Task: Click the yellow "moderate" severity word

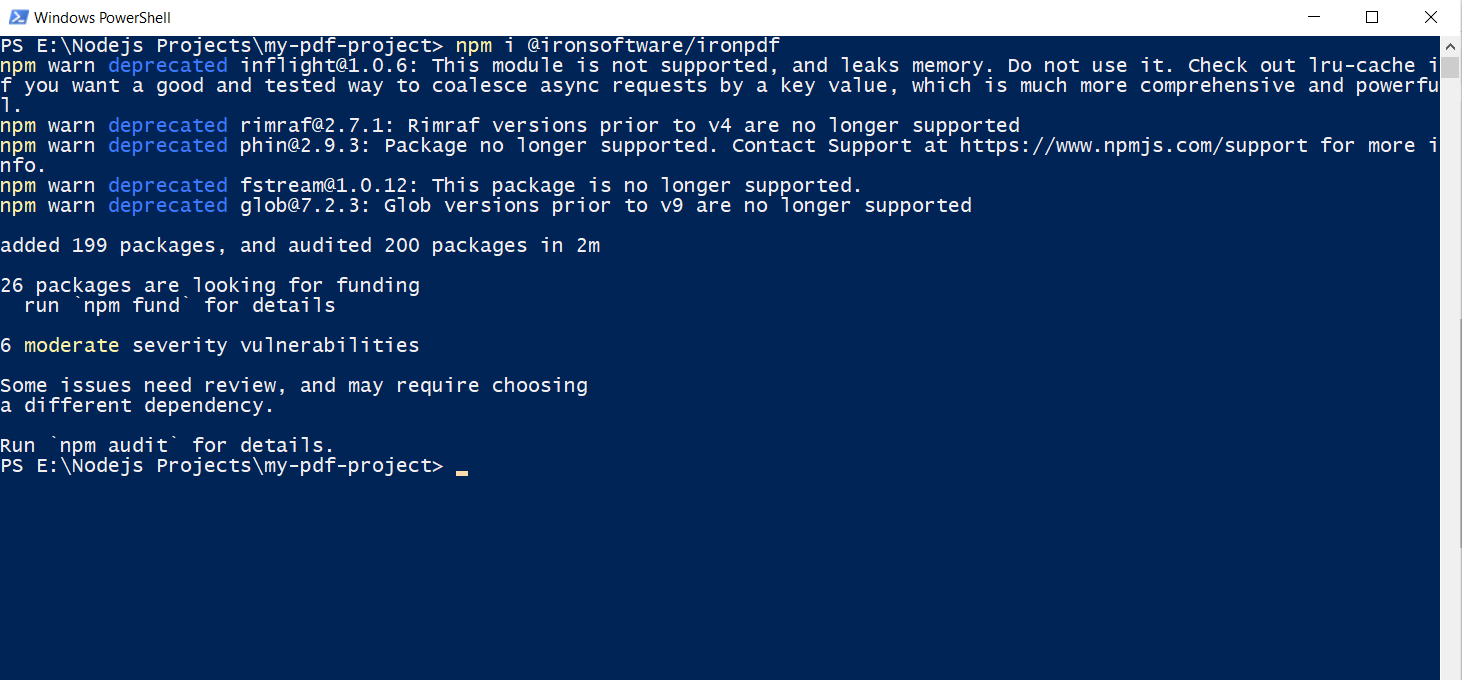Action: pos(71,346)
